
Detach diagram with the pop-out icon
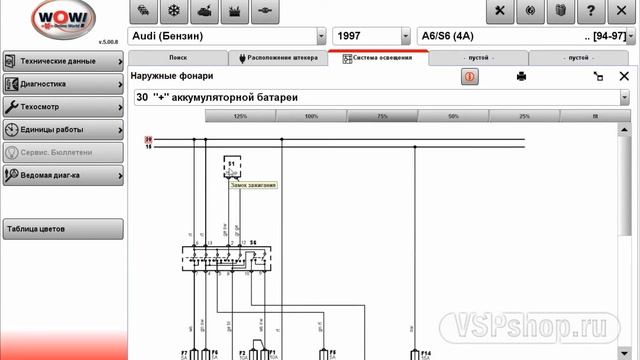click(598, 76)
